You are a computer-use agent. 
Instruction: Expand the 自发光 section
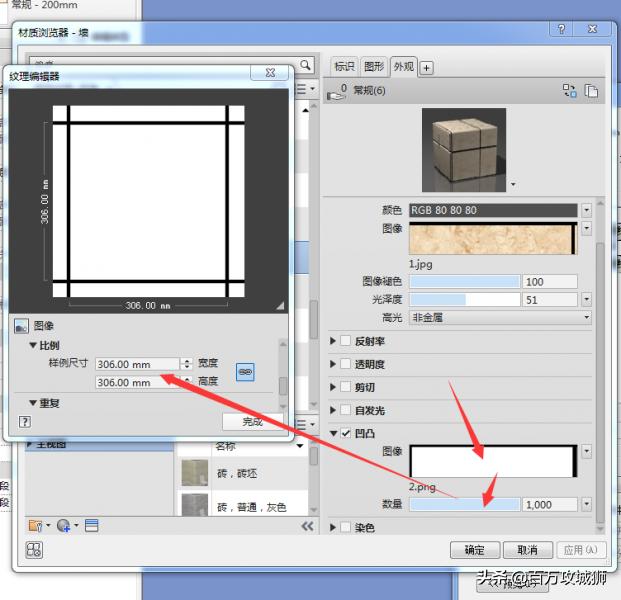point(333,410)
